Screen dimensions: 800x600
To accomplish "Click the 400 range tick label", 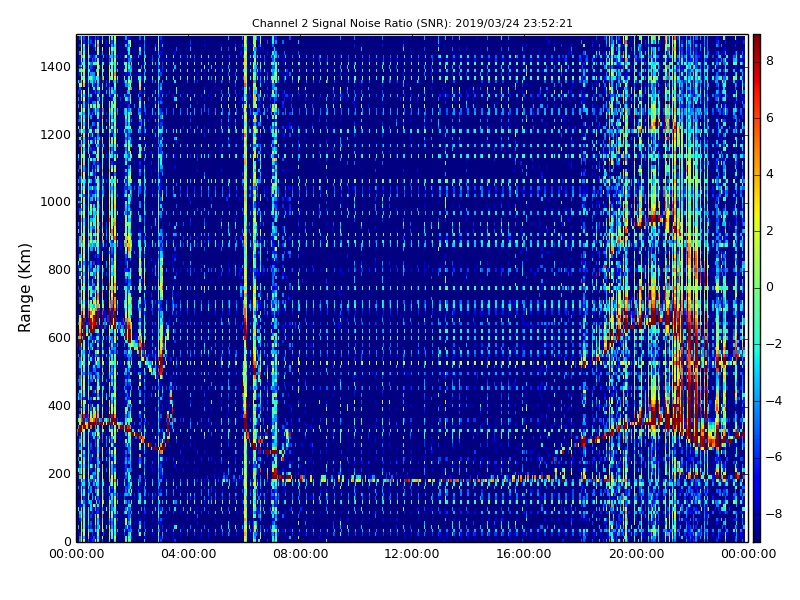I will 59,406.
